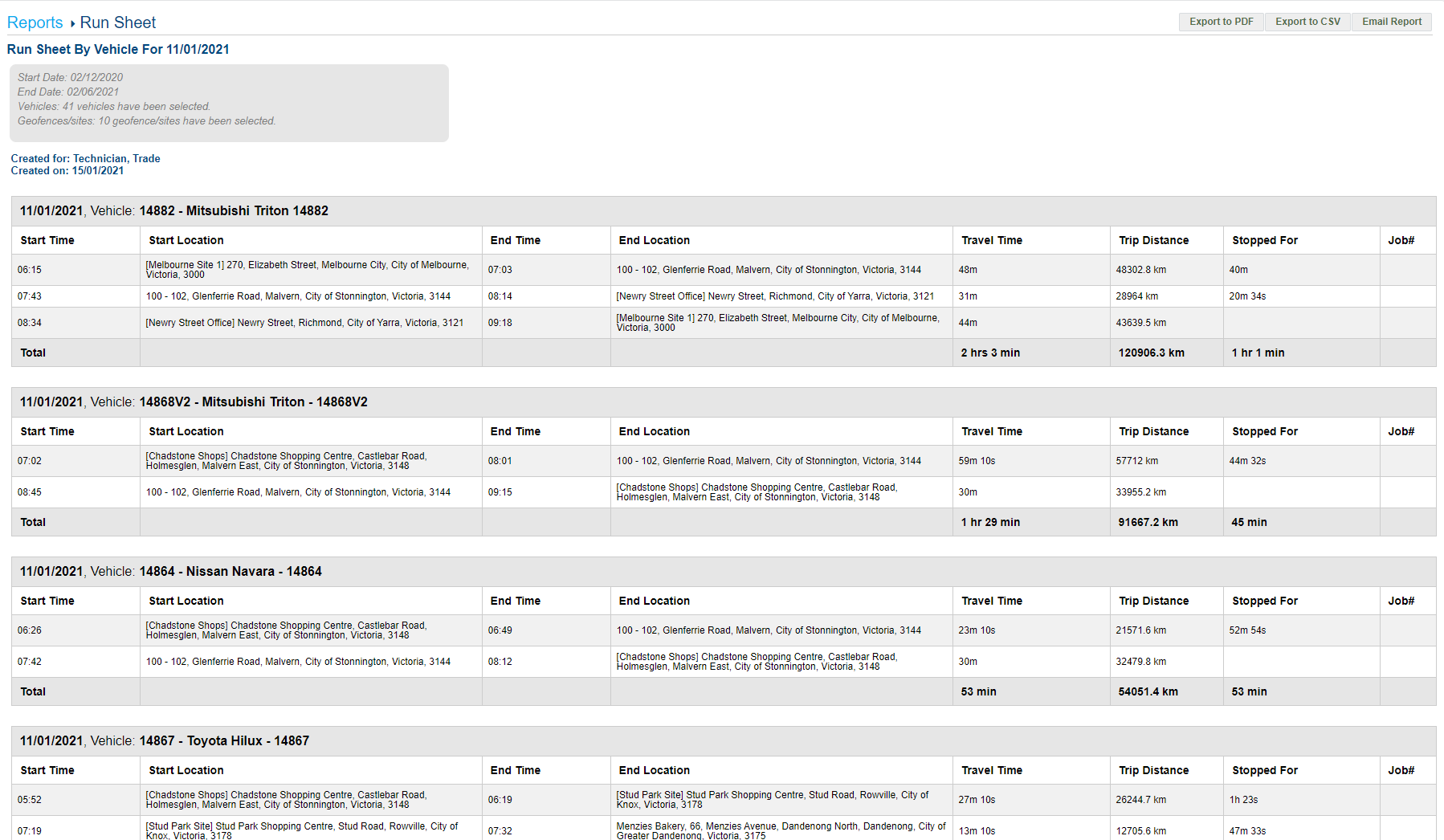The height and width of the screenshot is (840, 1444).
Task: Click the 20m 34s stopped-for value
Action: coord(1247,296)
